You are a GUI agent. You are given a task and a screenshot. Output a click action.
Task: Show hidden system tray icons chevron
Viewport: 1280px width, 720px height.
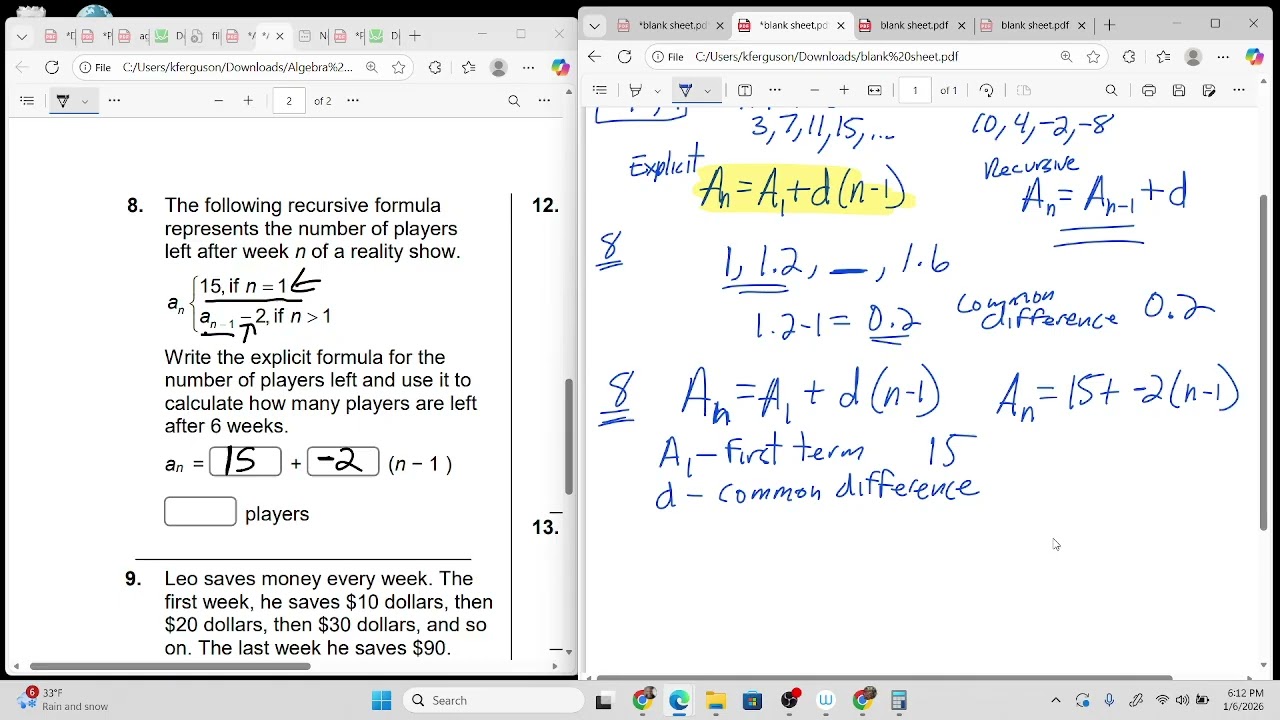point(1056,701)
